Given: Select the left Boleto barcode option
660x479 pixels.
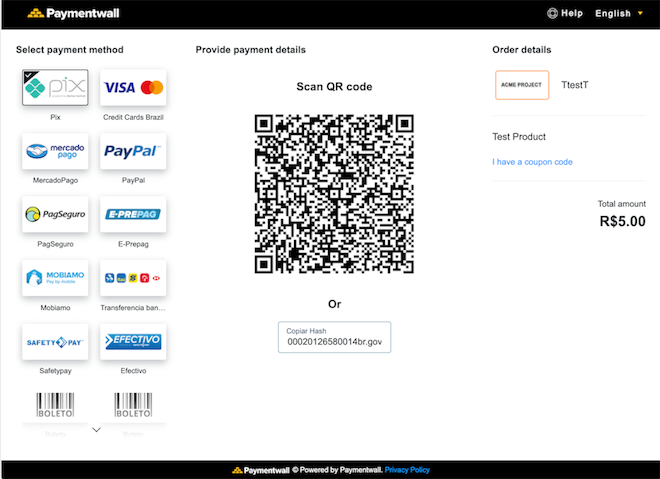Looking at the screenshot, I should click(x=55, y=405).
